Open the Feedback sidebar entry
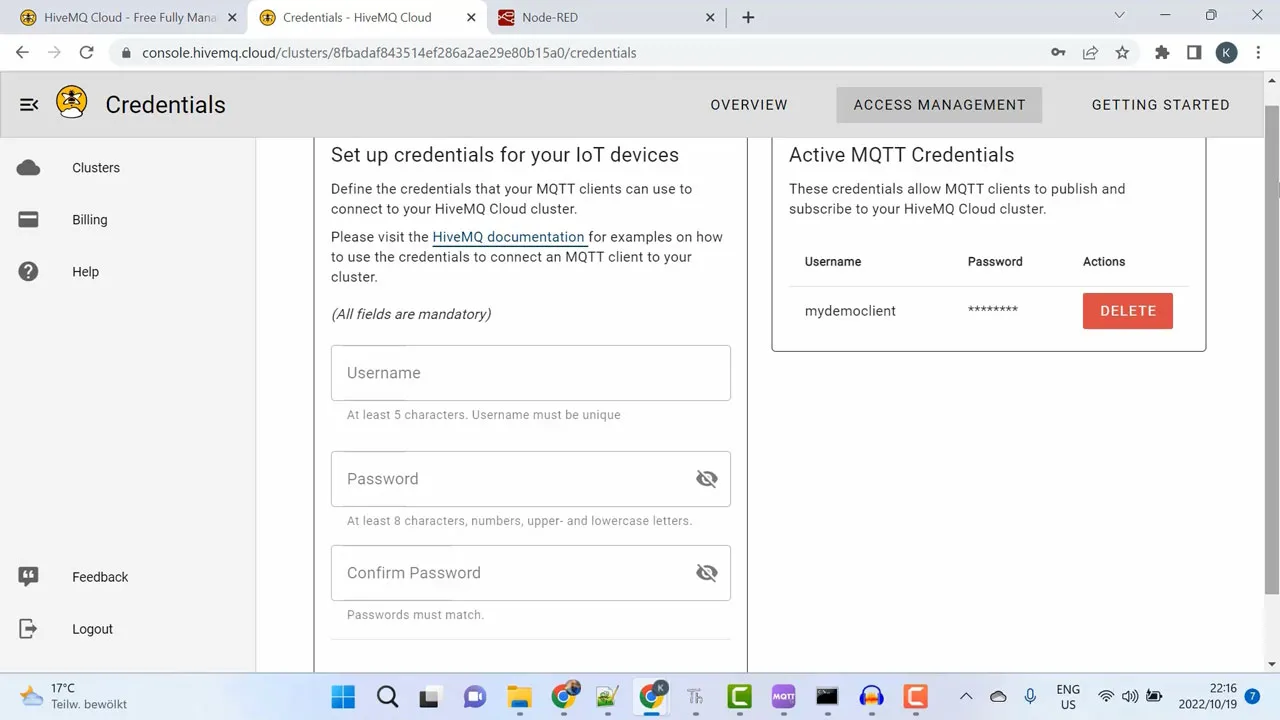Screen dimensions: 1280x720 (x=100, y=577)
